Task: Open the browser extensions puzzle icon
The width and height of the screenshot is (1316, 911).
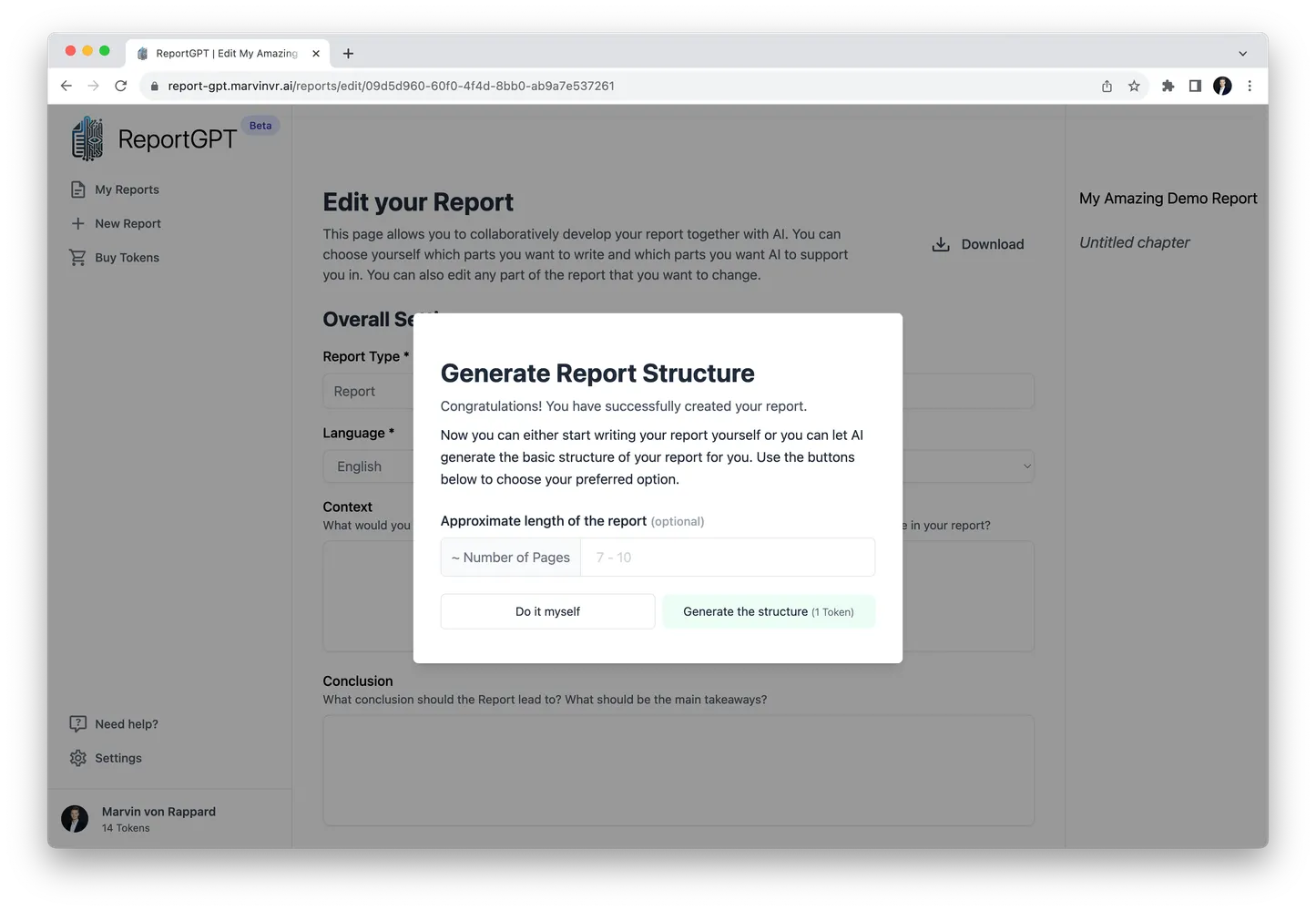Action: 1168,86
